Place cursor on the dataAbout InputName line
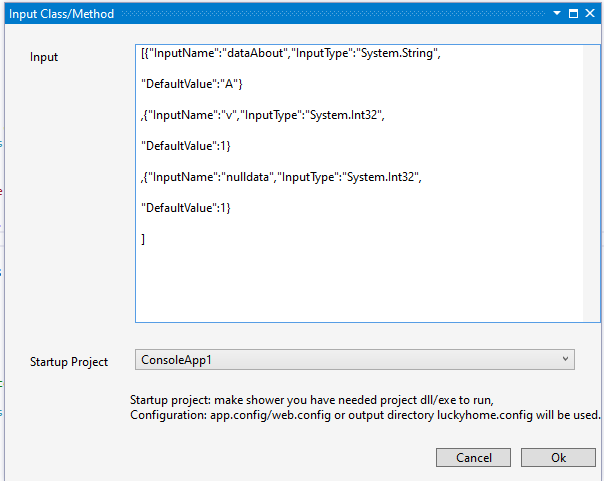The width and height of the screenshot is (604, 481). pos(290,53)
